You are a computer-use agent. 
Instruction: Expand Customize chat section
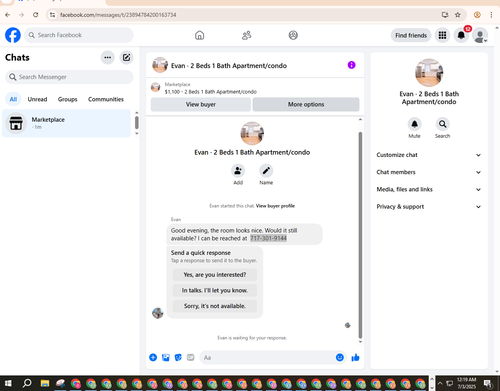[429, 155]
